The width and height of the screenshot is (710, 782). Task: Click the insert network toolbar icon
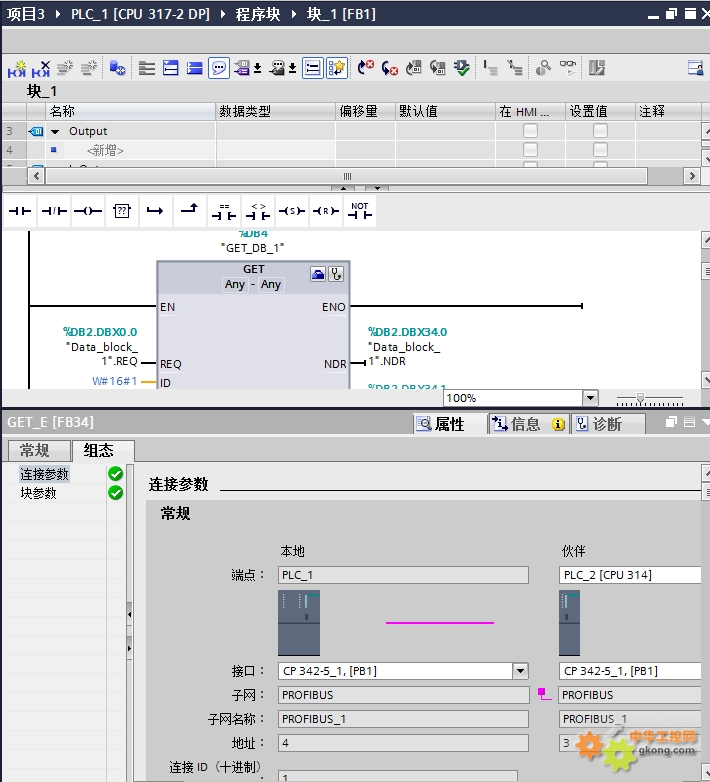coord(16,68)
